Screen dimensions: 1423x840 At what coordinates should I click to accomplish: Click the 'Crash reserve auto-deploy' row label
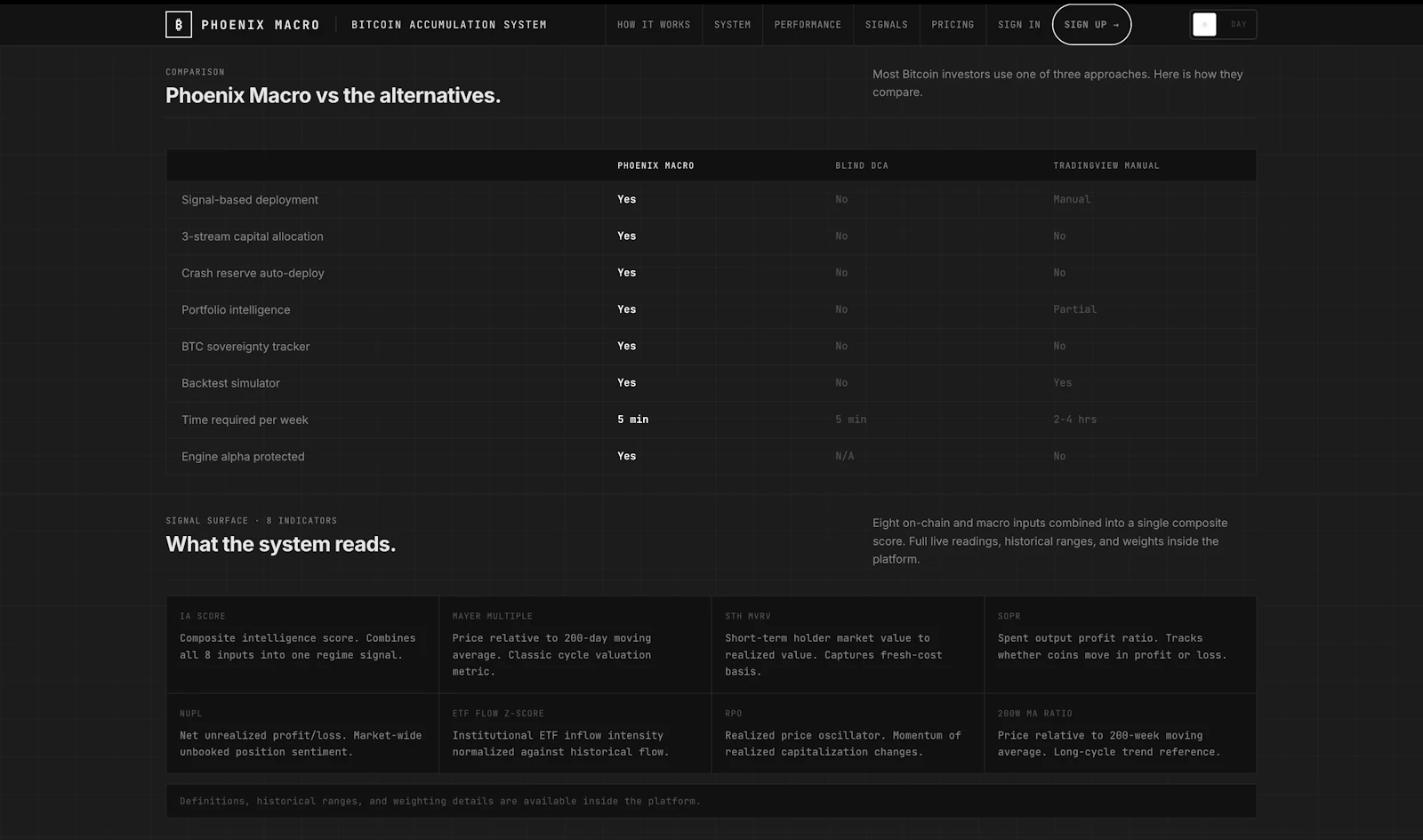(253, 273)
